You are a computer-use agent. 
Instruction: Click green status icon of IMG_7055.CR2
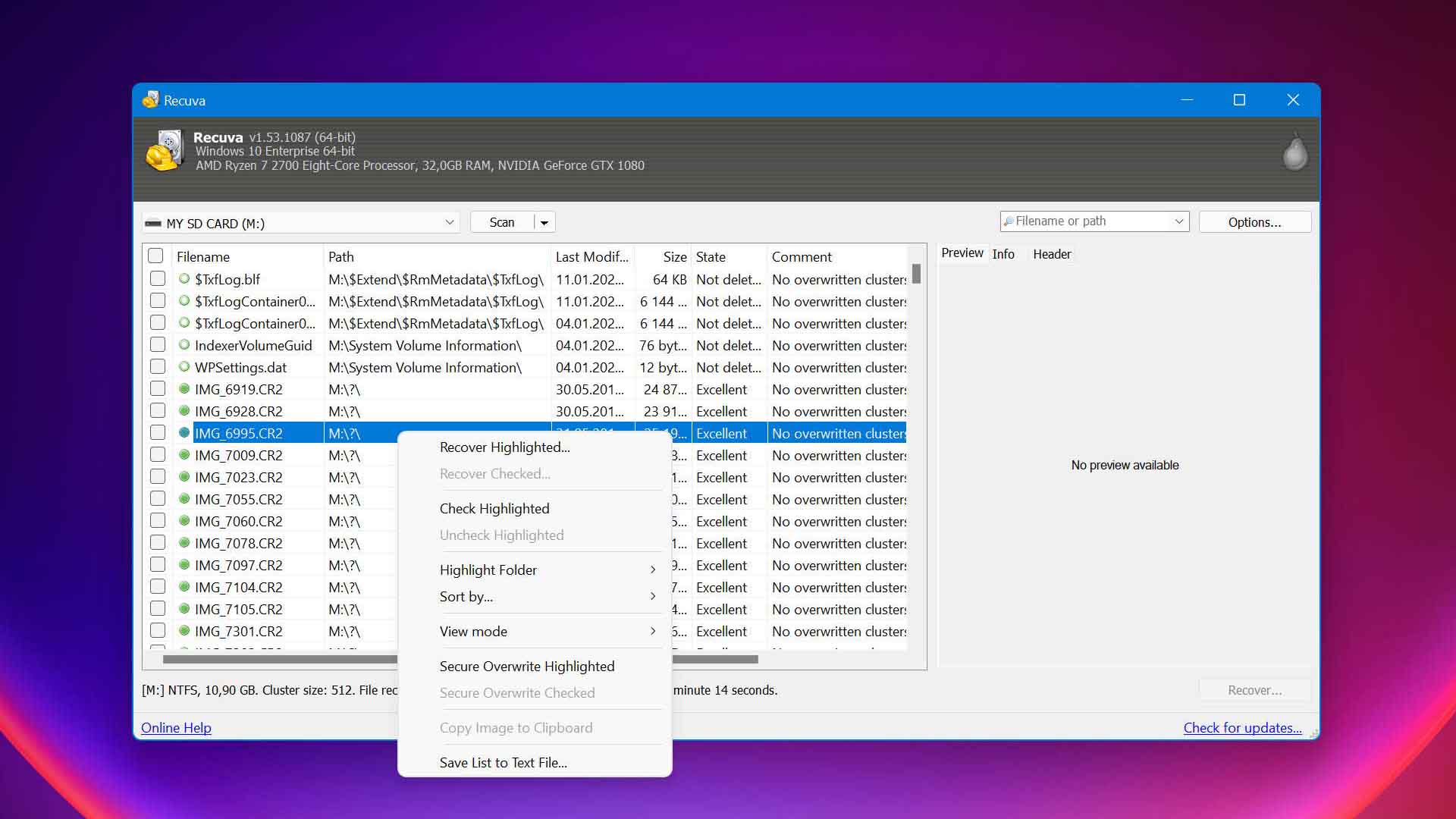coord(184,499)
